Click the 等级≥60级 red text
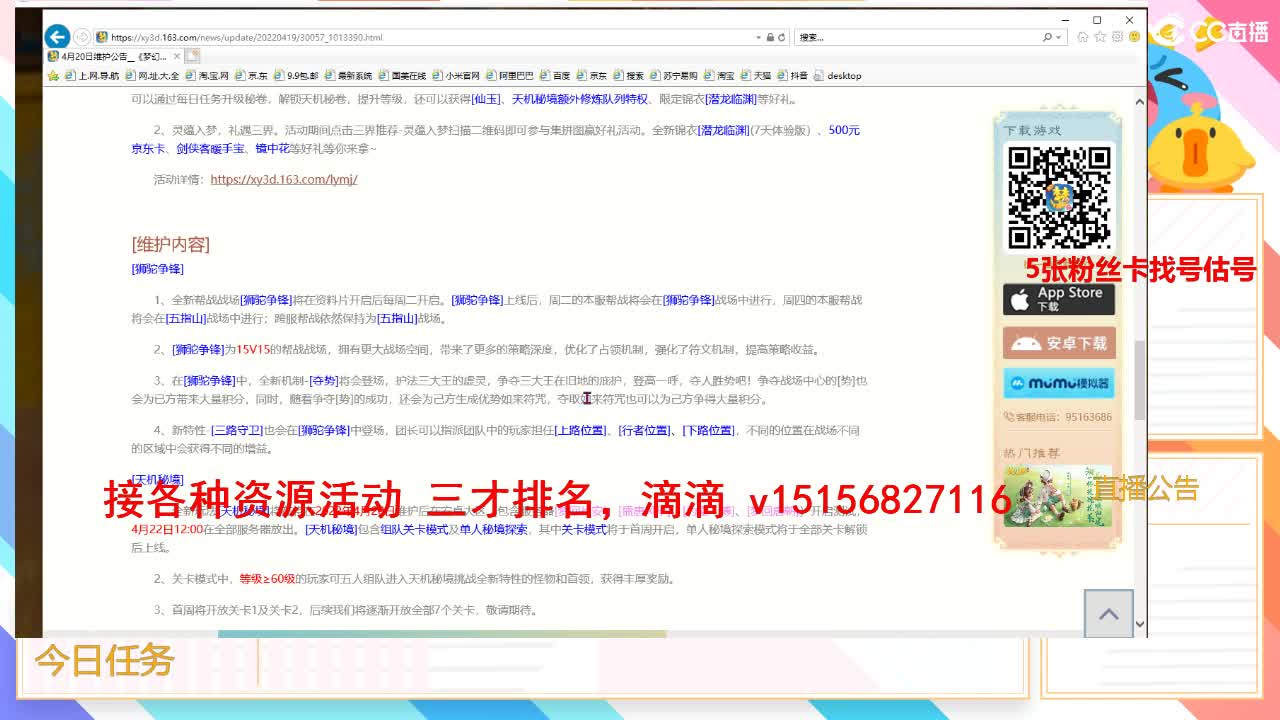The width and height of the screenshot is (1280, 720). point(268,579)
